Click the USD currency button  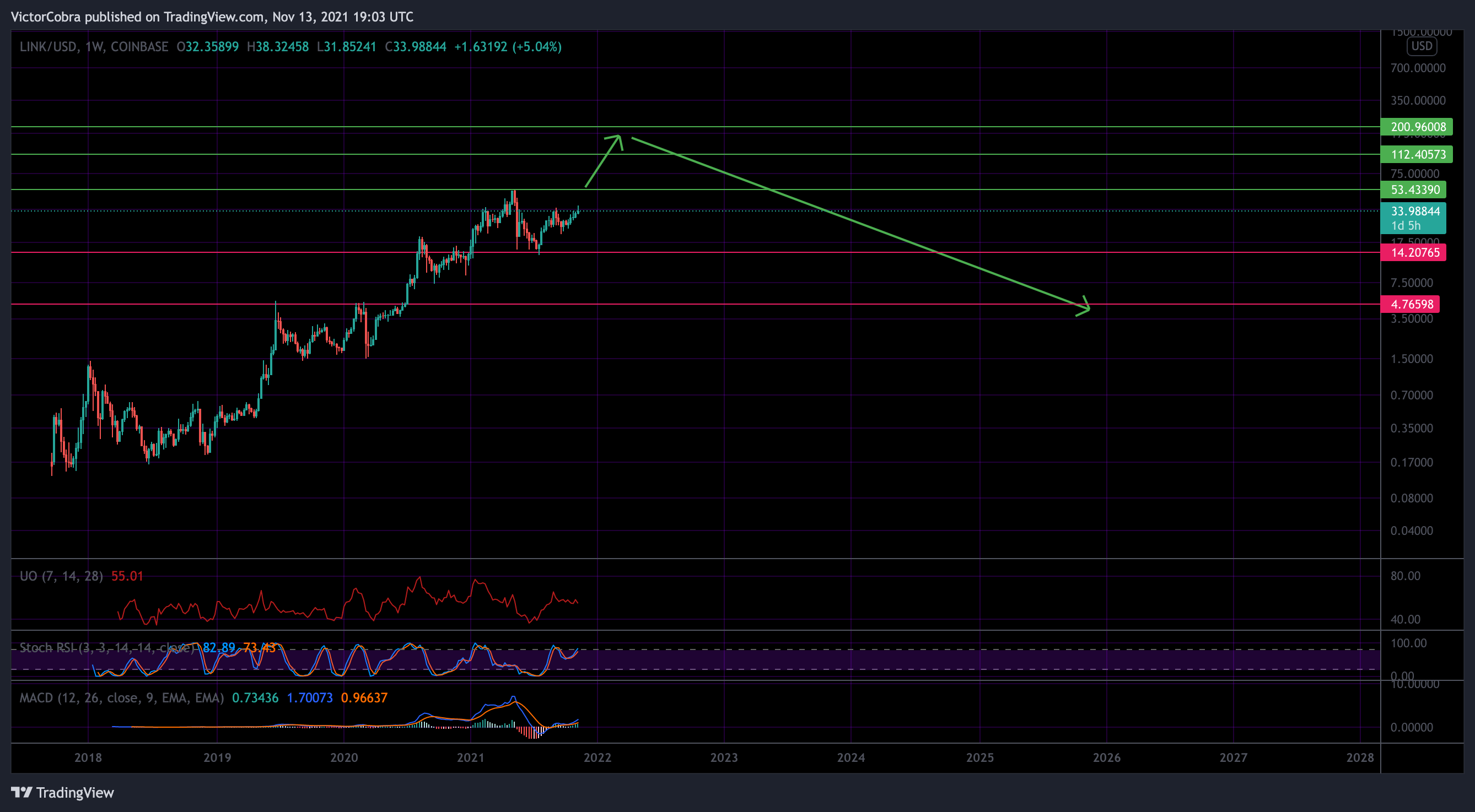click(x=1422, y=46)
